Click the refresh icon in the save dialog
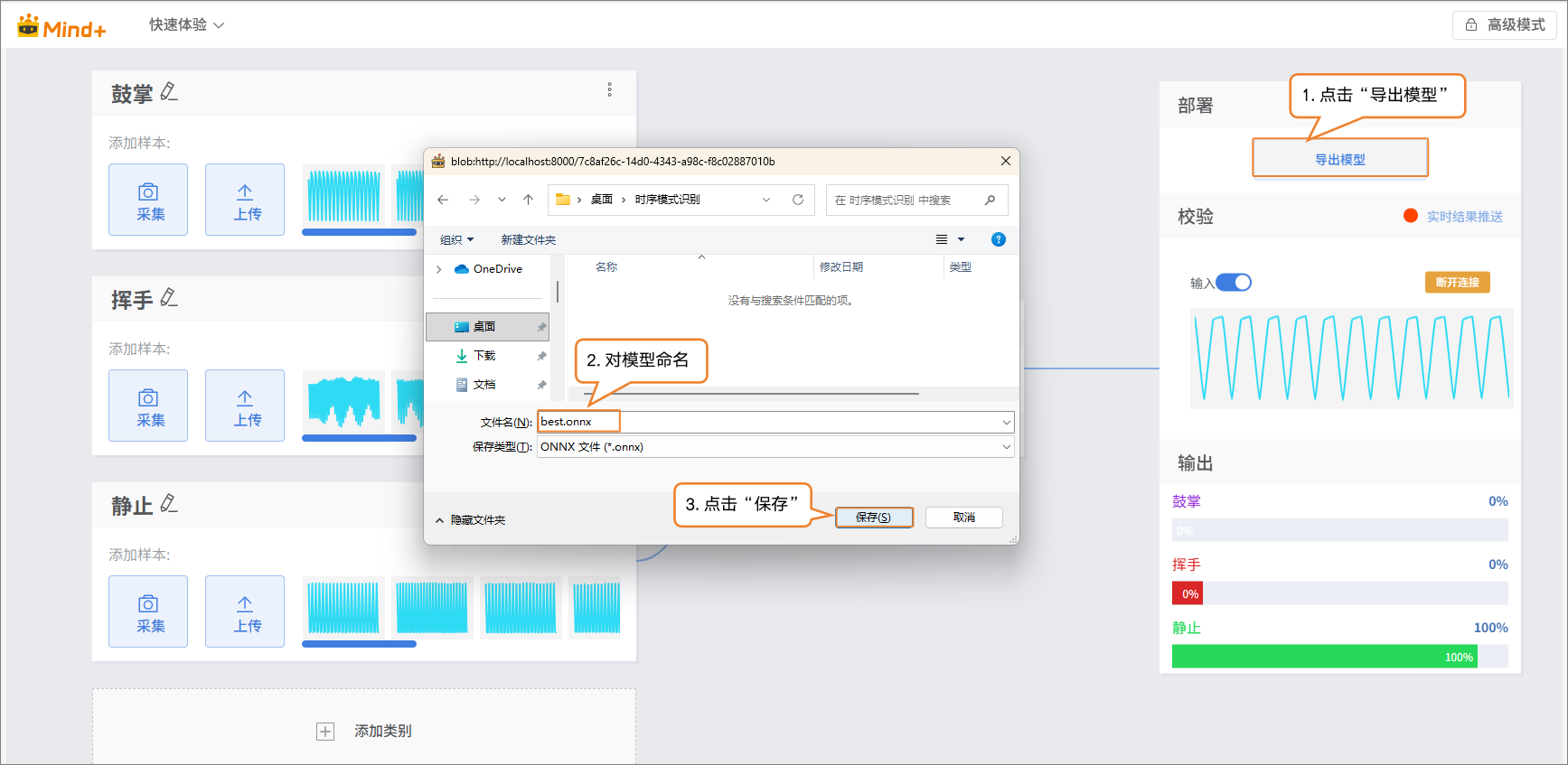 798,200
